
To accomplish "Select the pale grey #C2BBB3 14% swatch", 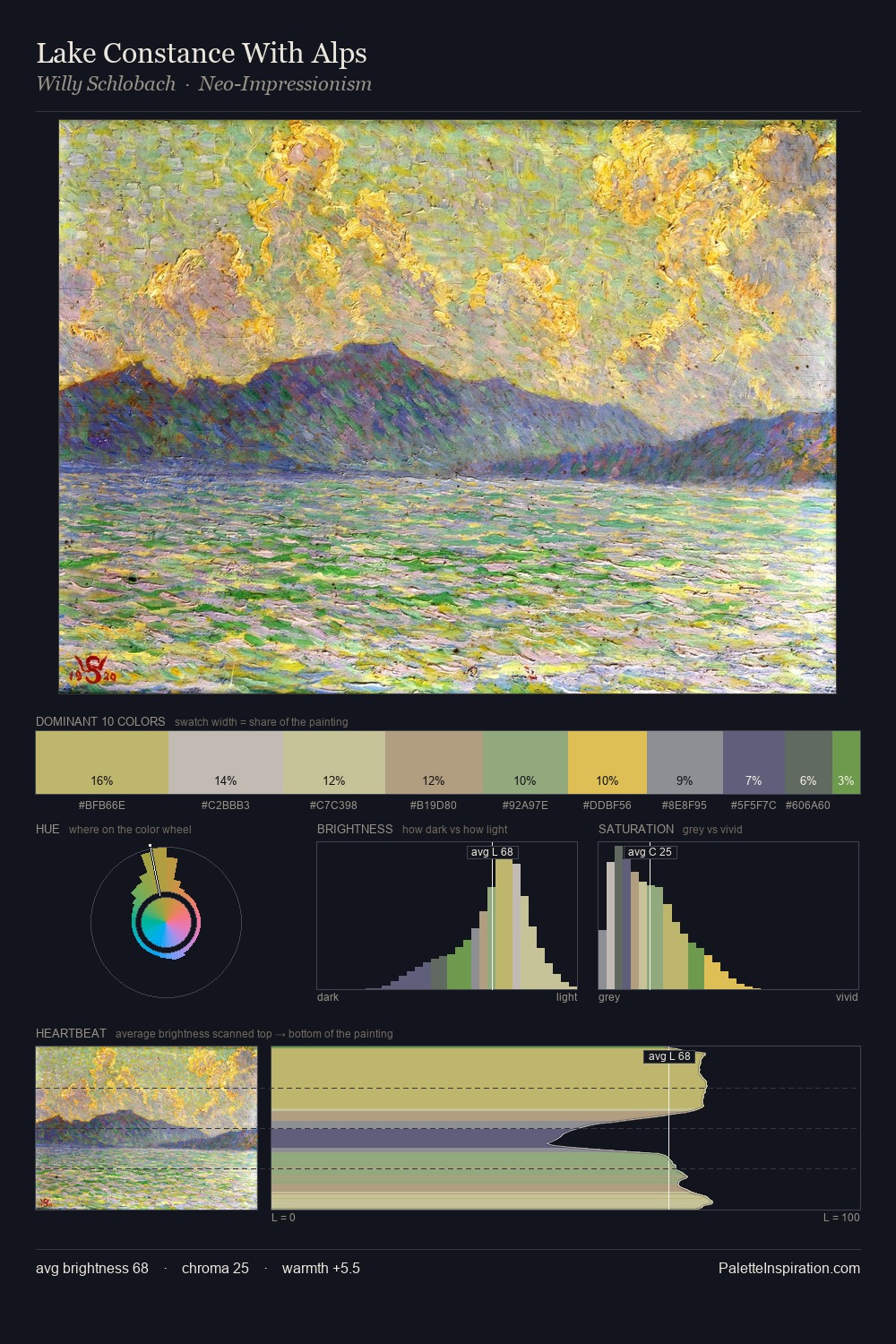I will [x=226, y=762].
